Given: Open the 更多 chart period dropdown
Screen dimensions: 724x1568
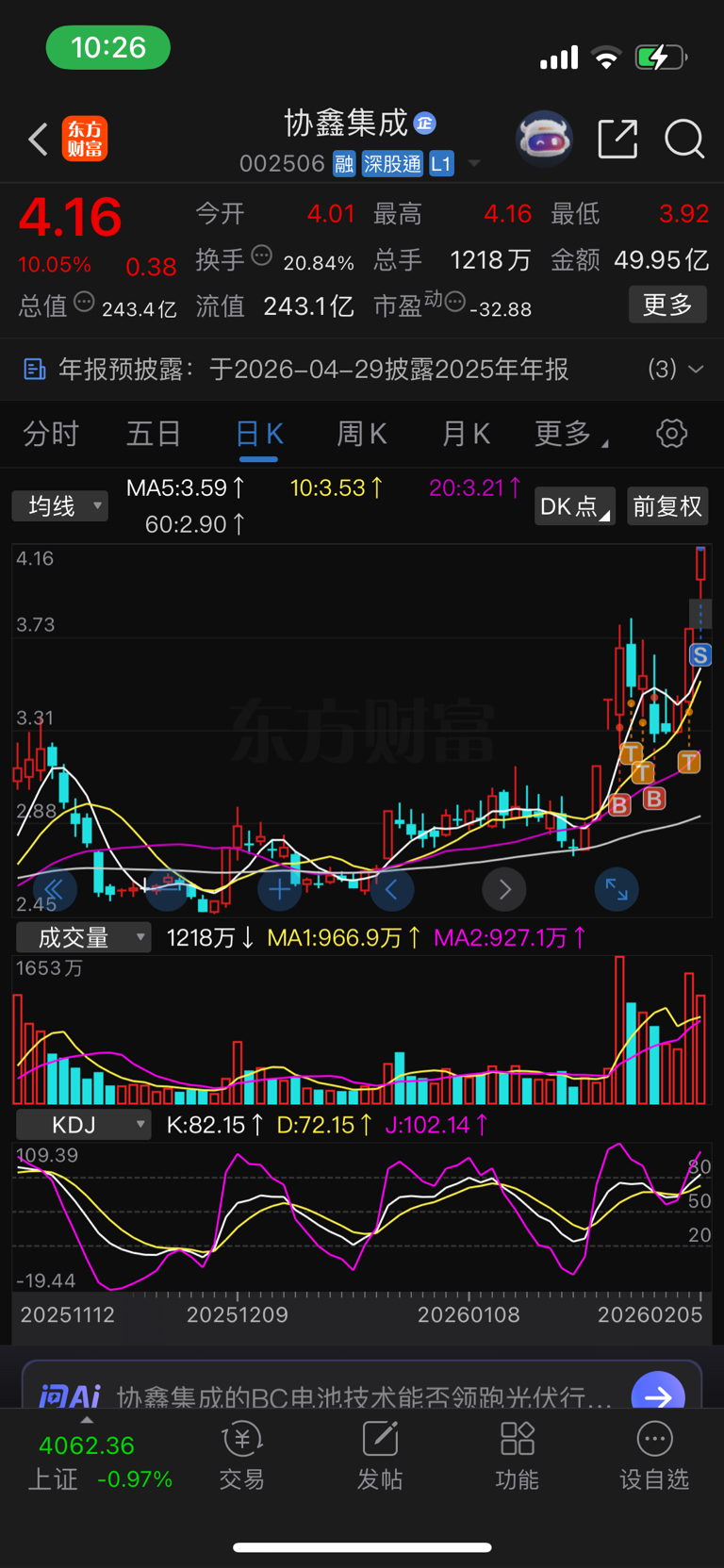Looking at the screenshot, I should tap(571, 434).
